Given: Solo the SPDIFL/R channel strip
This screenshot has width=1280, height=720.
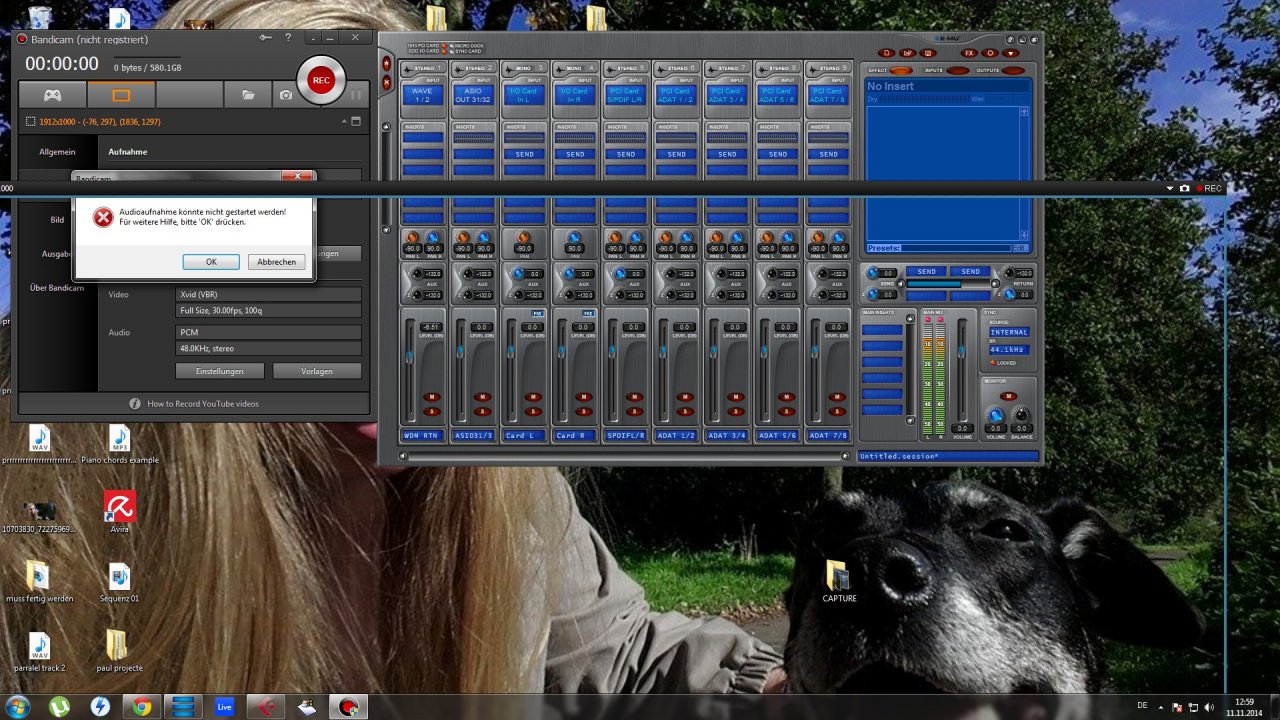Looking at the screenshot, I should [635, 411].
